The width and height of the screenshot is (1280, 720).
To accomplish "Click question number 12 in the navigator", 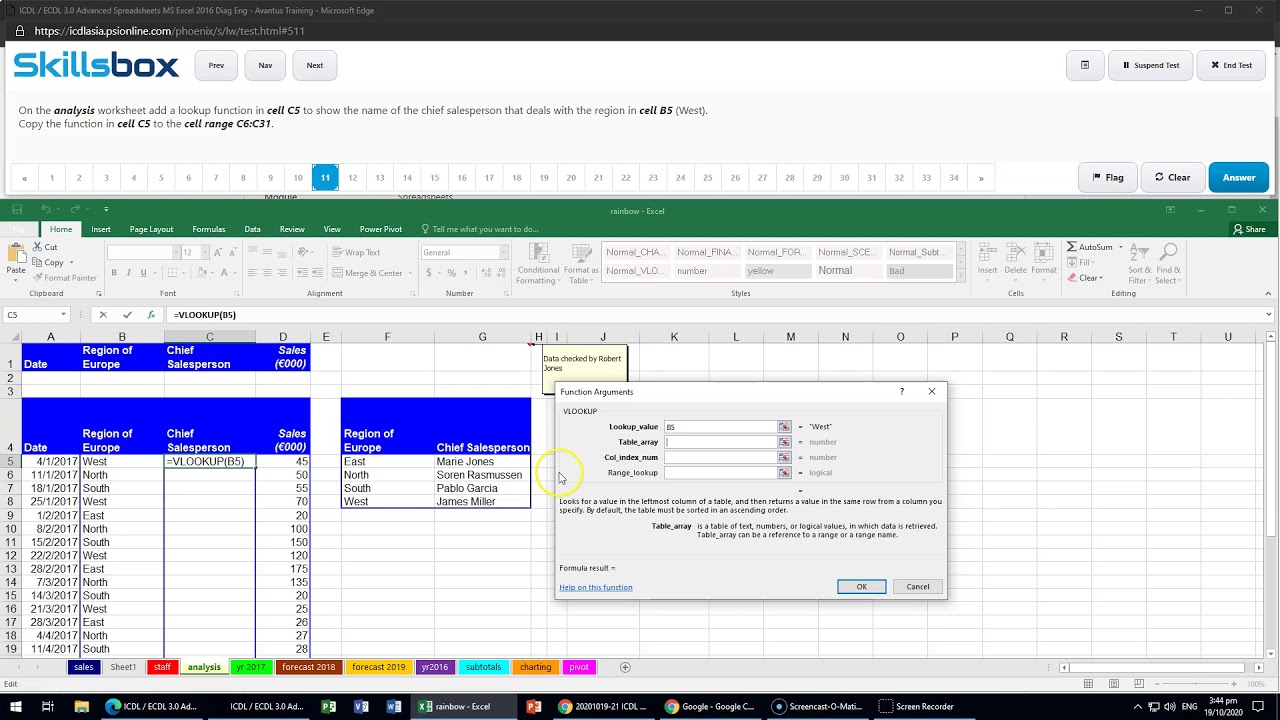I will (x=352, y=178).
